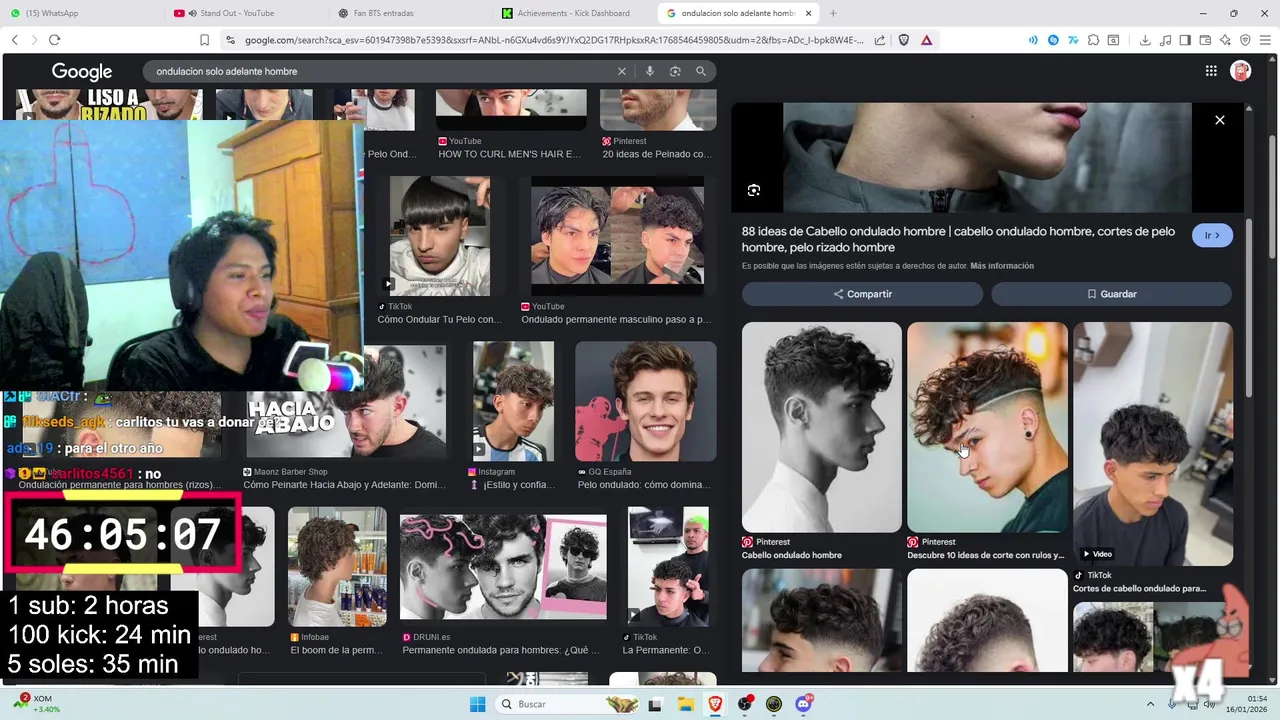Open the Brave Rewards triangle icon
The height and width of the screenshot is (720, 1280).
[x=927, y=40]
